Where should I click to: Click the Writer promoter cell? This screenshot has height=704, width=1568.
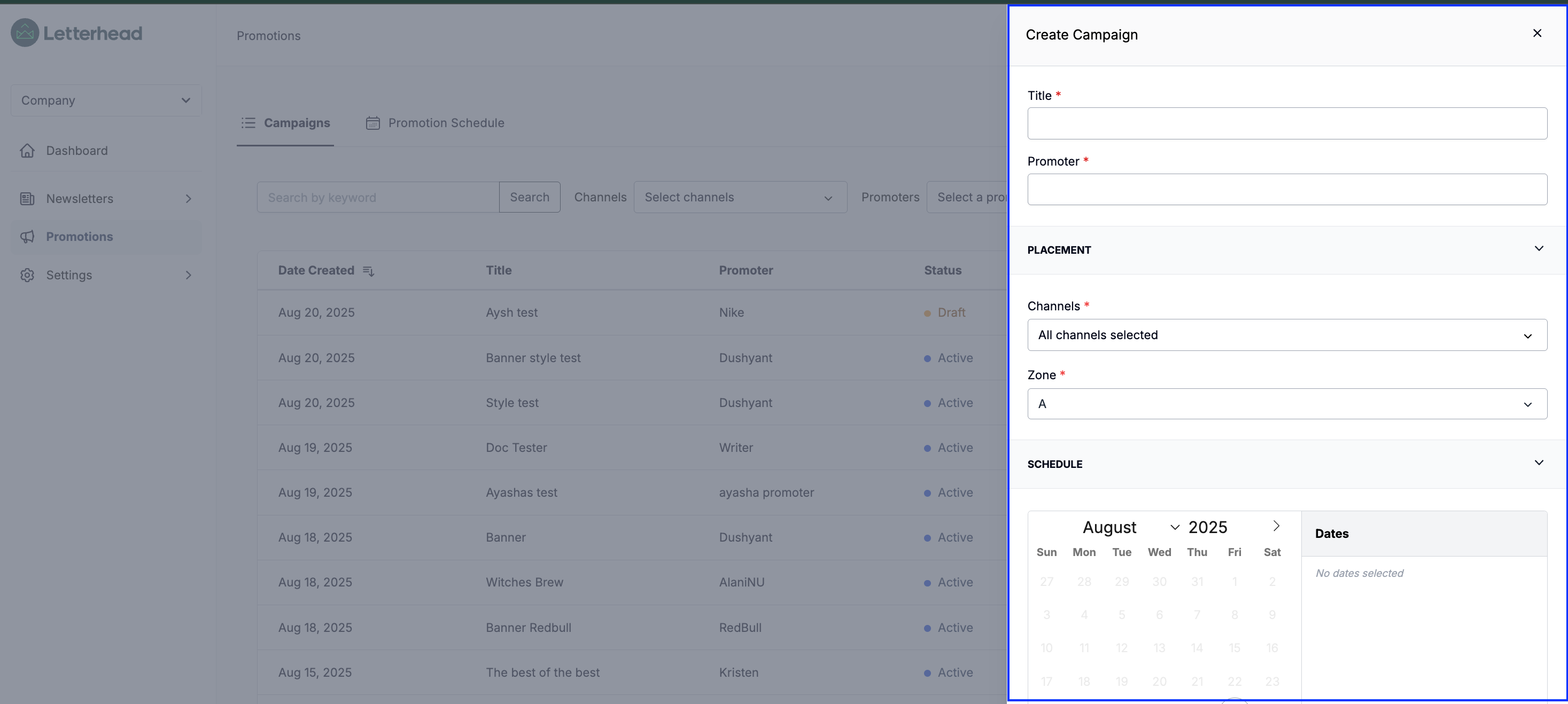(736, 448)
